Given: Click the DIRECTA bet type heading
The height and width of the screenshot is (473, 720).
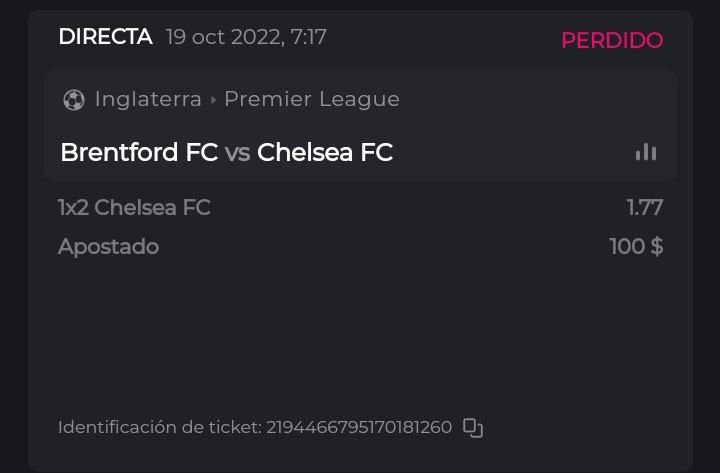Looking at the screenshot, I should [x=105, y=38].
